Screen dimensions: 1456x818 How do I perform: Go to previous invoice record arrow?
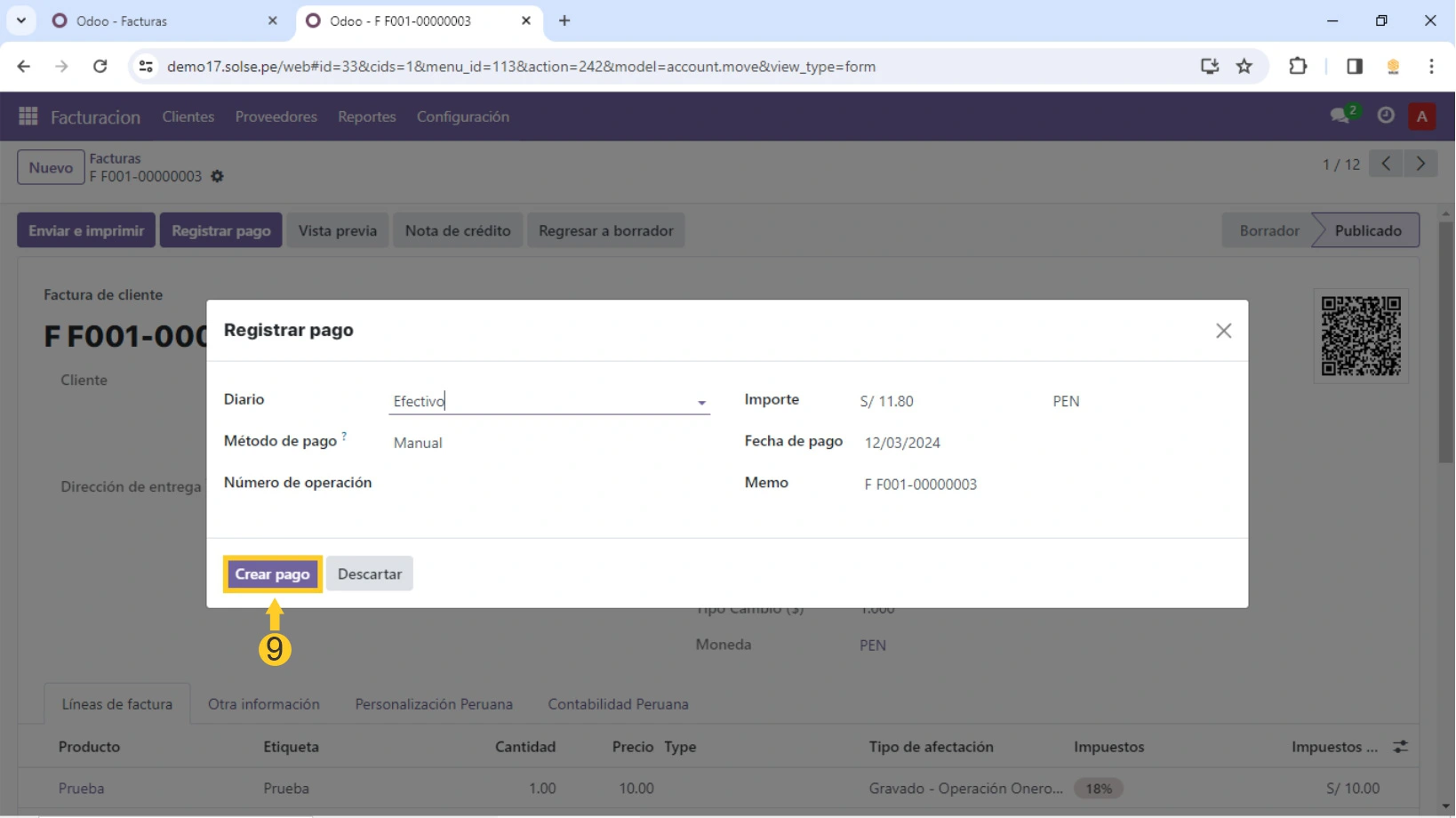click(1386, 164)
